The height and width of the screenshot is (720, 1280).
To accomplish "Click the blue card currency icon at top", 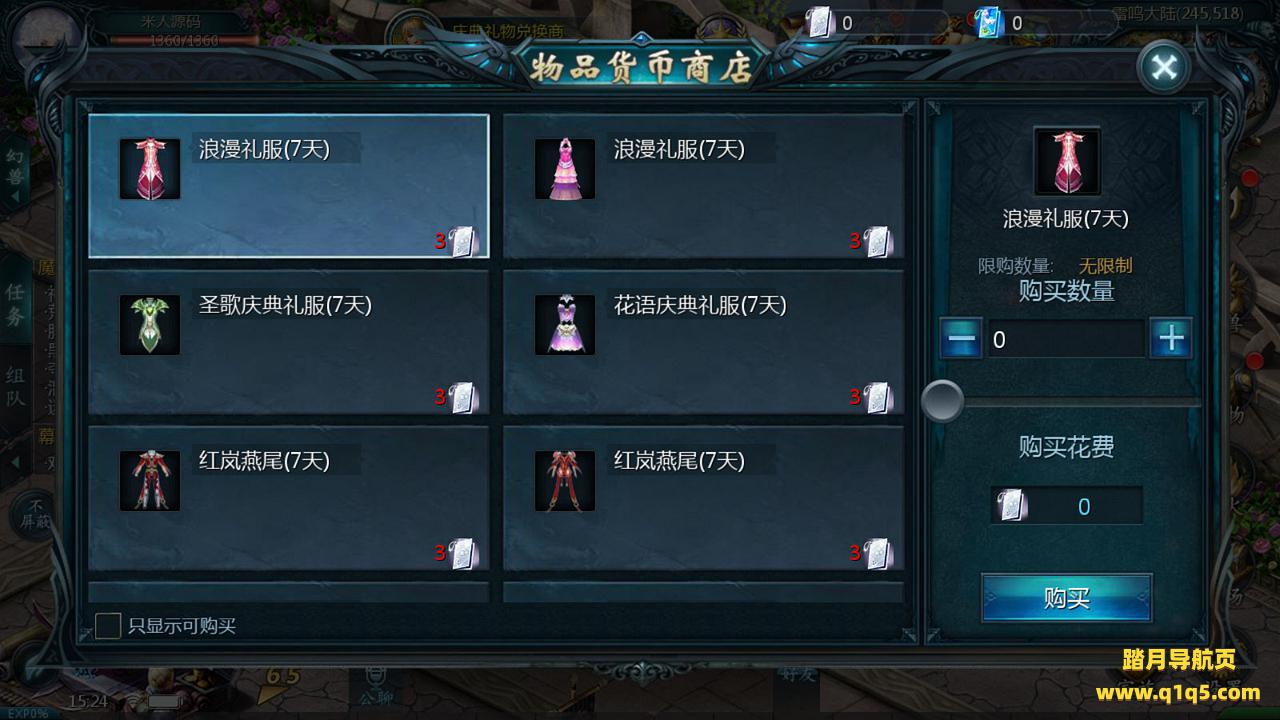I will pos(988,22).
